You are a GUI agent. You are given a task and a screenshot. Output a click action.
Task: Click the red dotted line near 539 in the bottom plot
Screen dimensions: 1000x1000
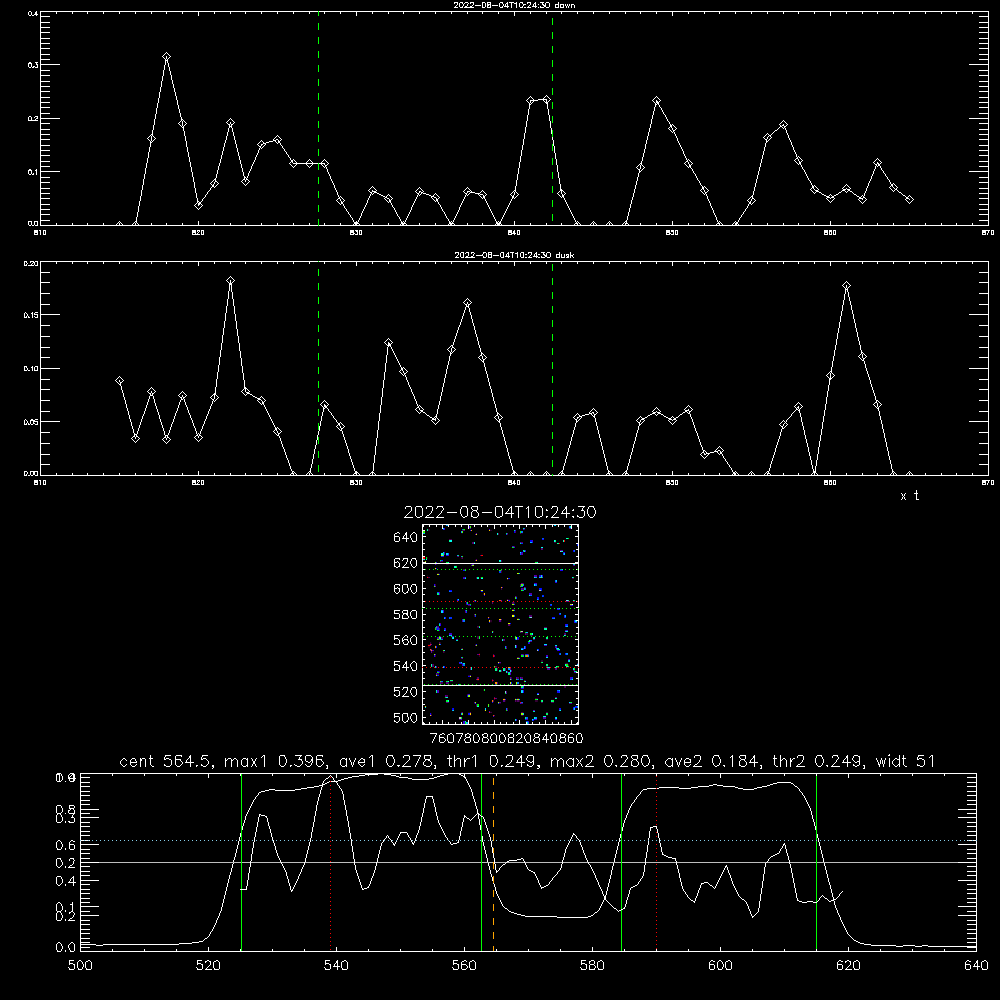pos(330,862)
